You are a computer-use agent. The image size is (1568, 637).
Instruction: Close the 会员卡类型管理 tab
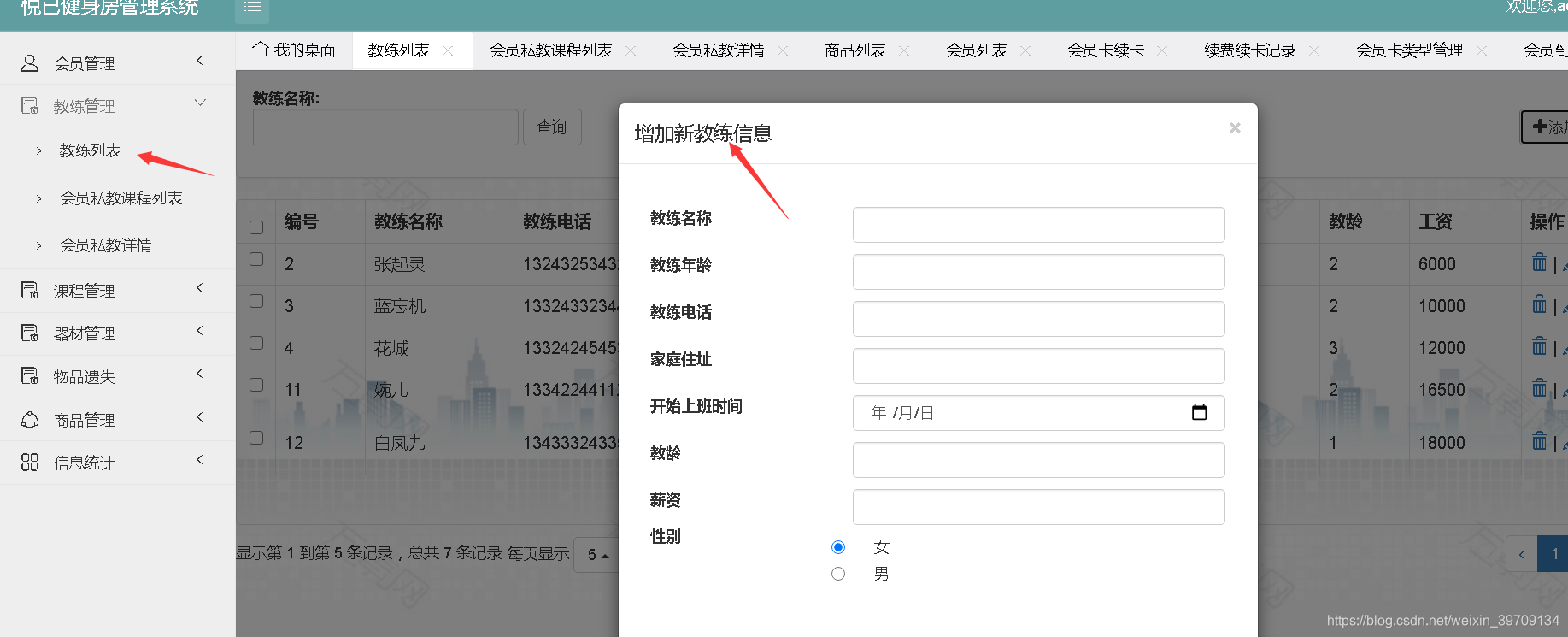tap(1482, 51)
